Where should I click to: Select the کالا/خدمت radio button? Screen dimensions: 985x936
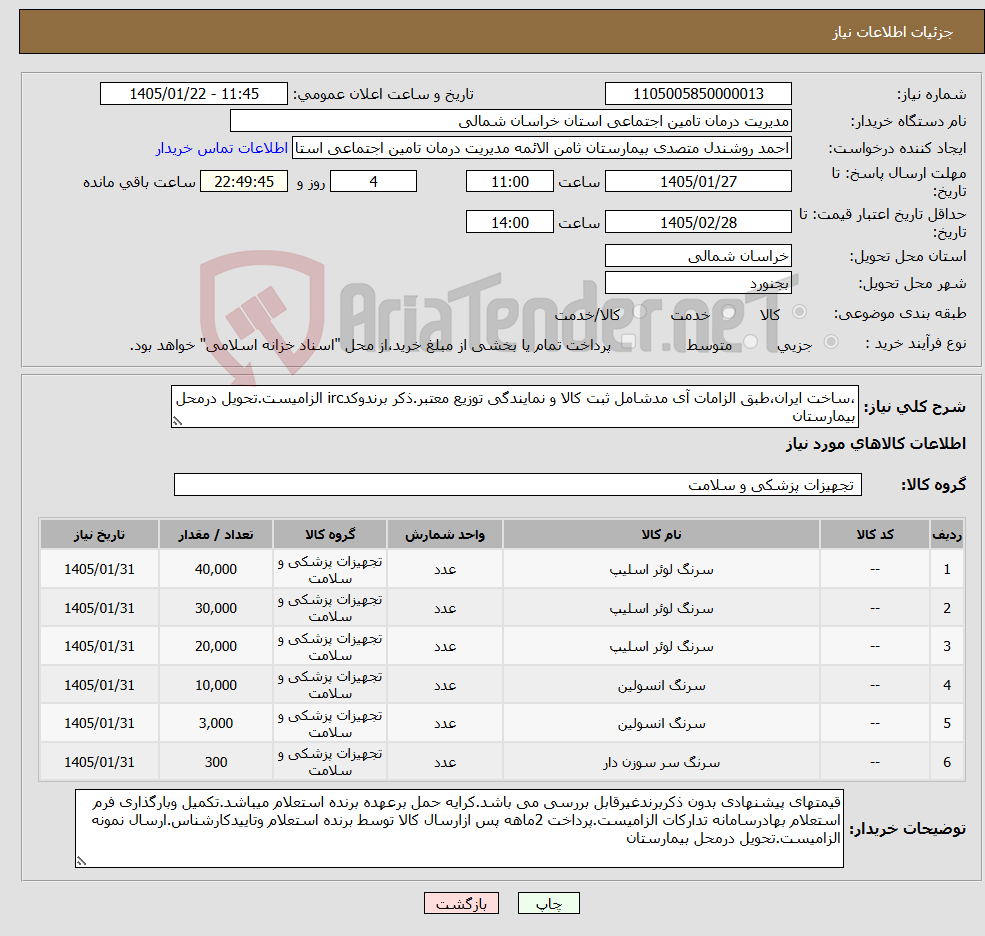pos(639,312)
